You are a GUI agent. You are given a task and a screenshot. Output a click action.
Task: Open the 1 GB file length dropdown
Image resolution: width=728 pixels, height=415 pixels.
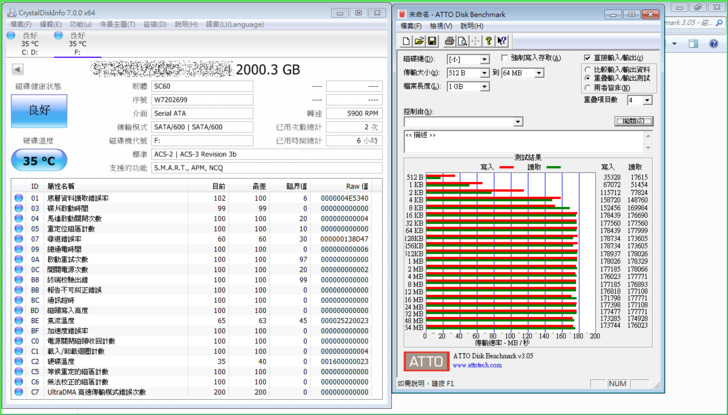click(484, 87)
